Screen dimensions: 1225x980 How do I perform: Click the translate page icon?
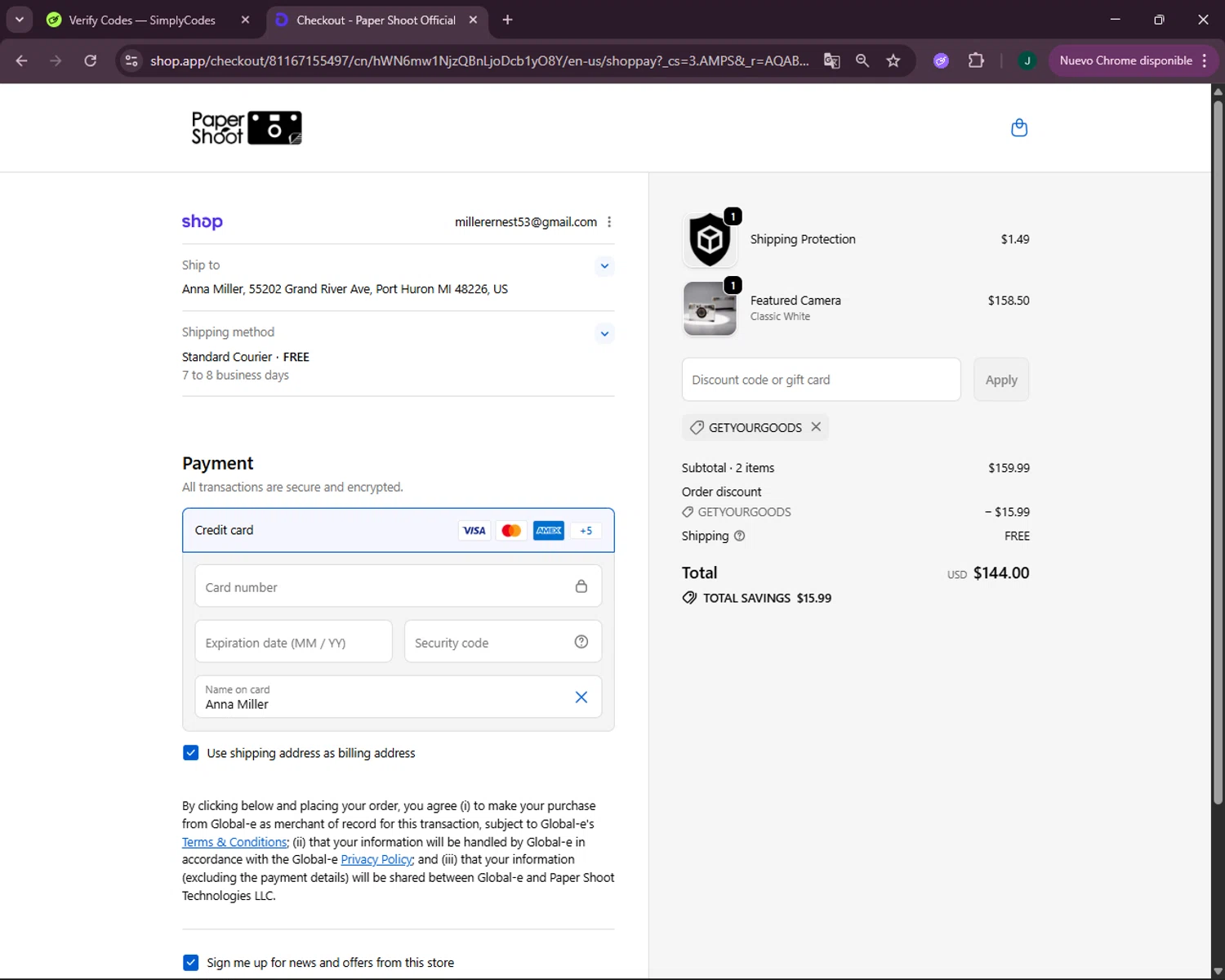tap(831, 60)
